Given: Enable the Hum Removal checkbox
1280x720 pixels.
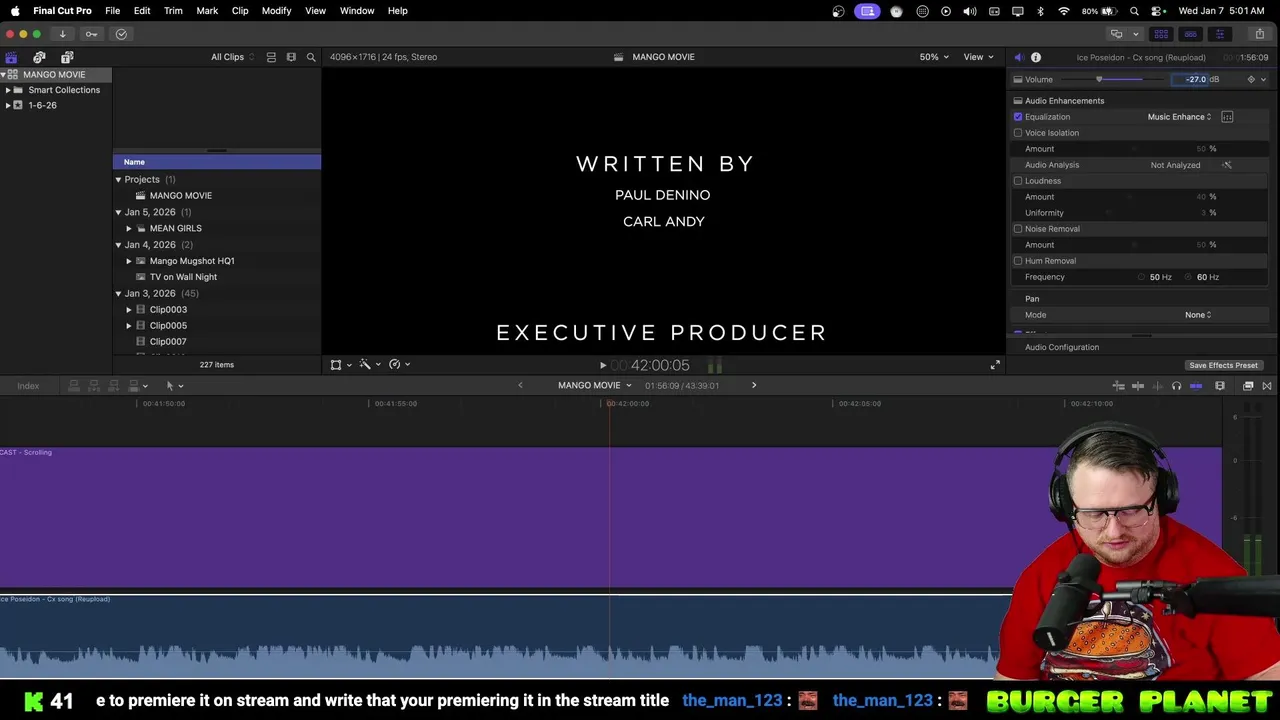Looking at the screenshot, I should coord(1018,261).
